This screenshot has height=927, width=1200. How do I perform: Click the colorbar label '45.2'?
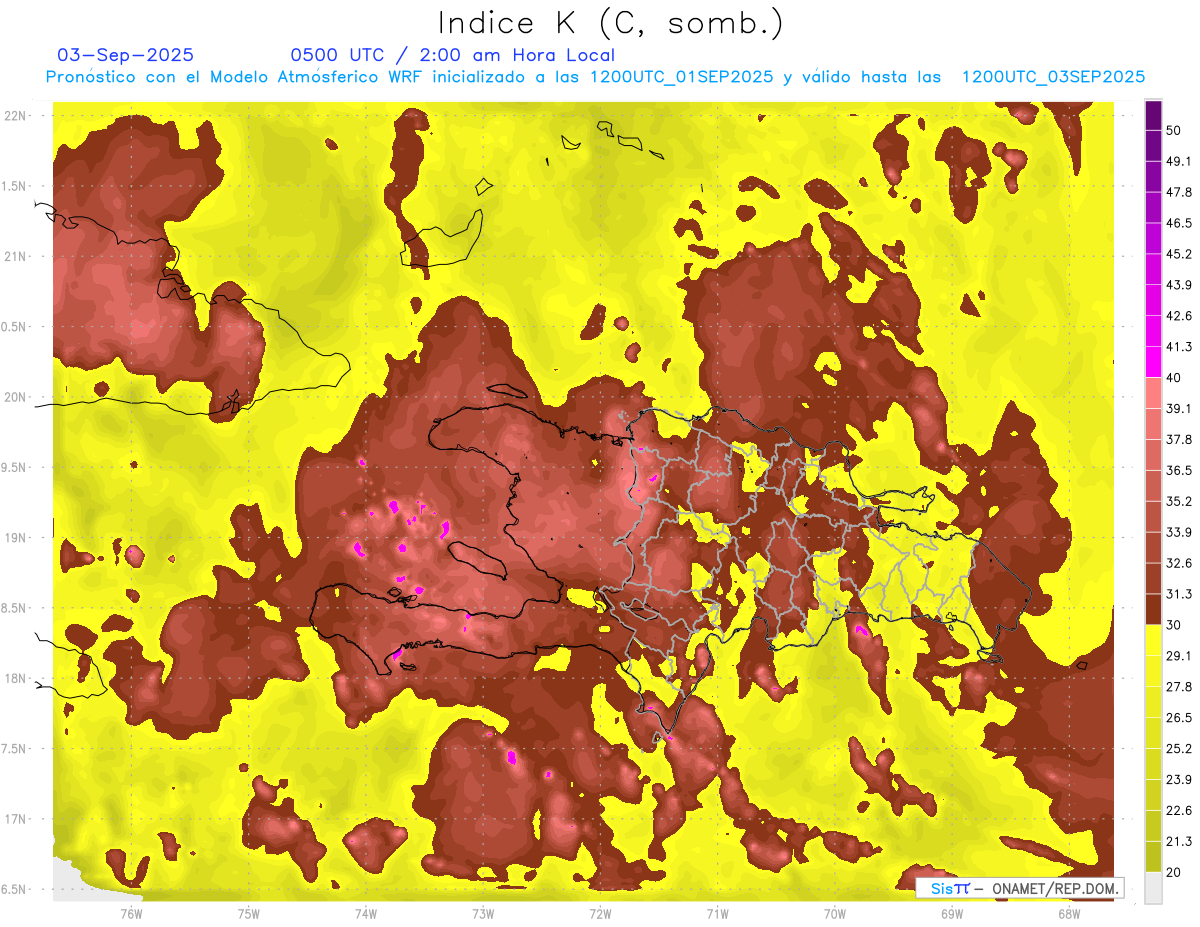[x=1179, y=254]
